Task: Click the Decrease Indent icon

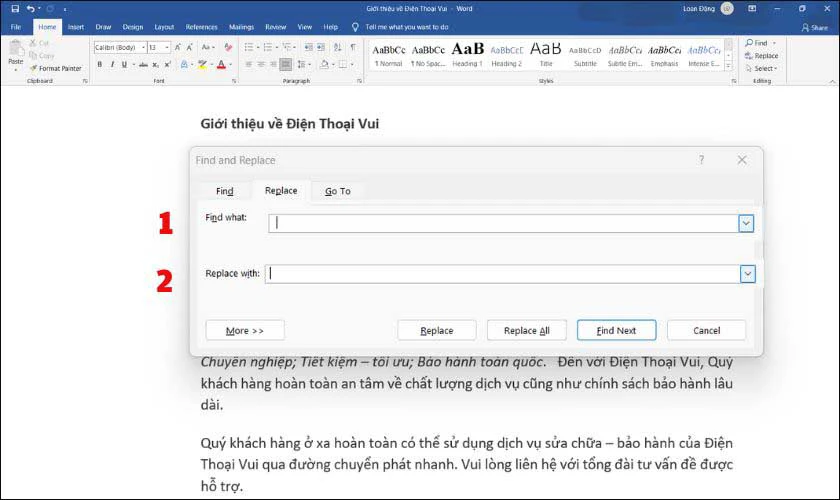Action: 309,47
